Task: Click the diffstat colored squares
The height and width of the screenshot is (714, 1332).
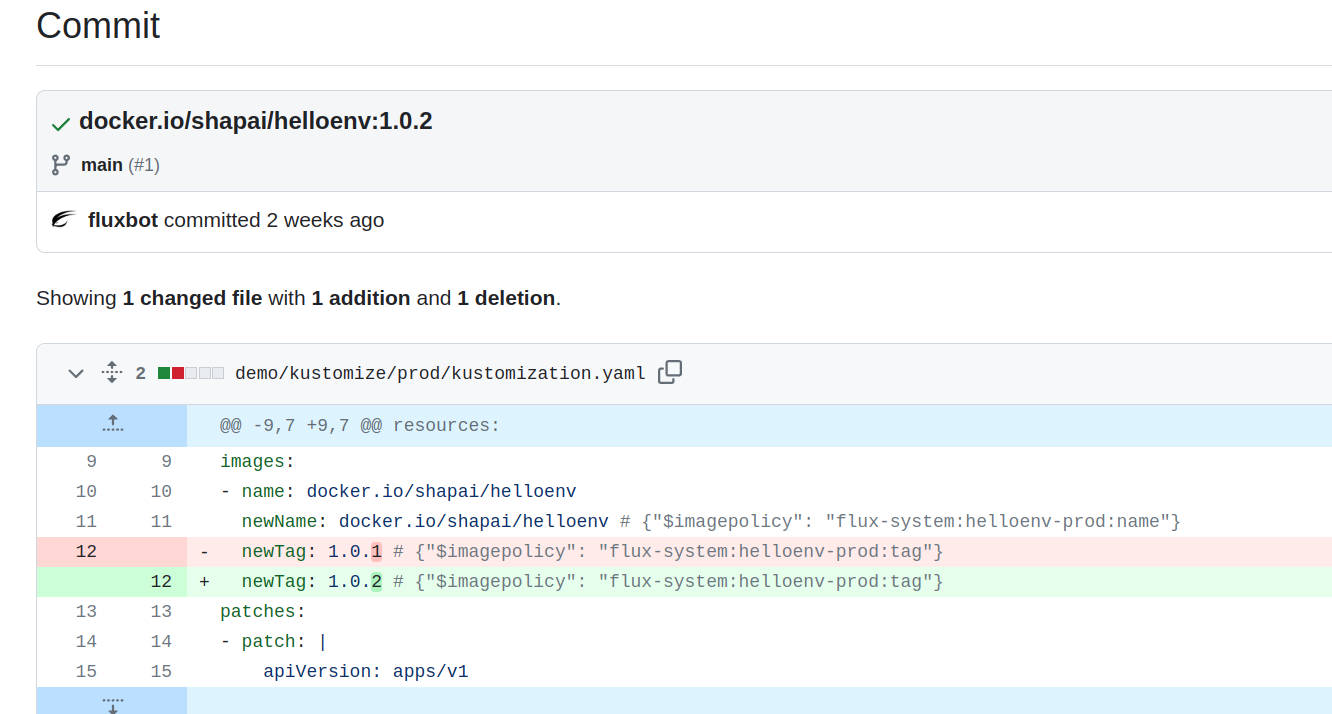Action: click(190, 373)
